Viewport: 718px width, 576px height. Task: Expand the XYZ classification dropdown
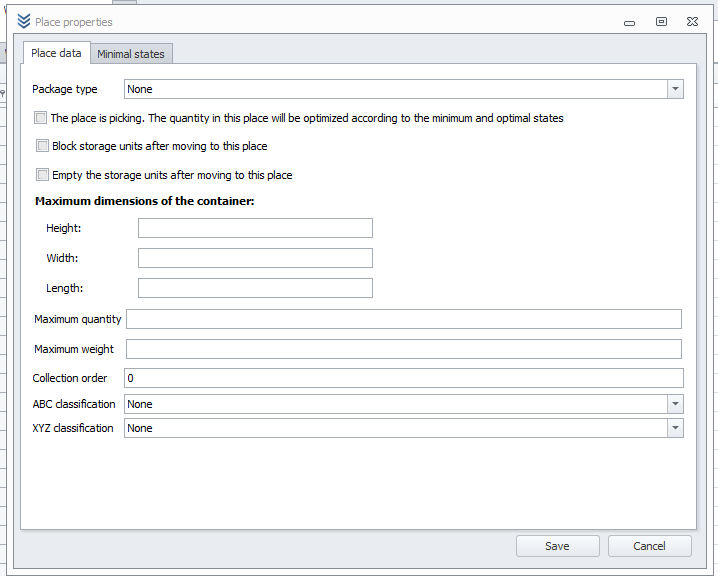675,428
